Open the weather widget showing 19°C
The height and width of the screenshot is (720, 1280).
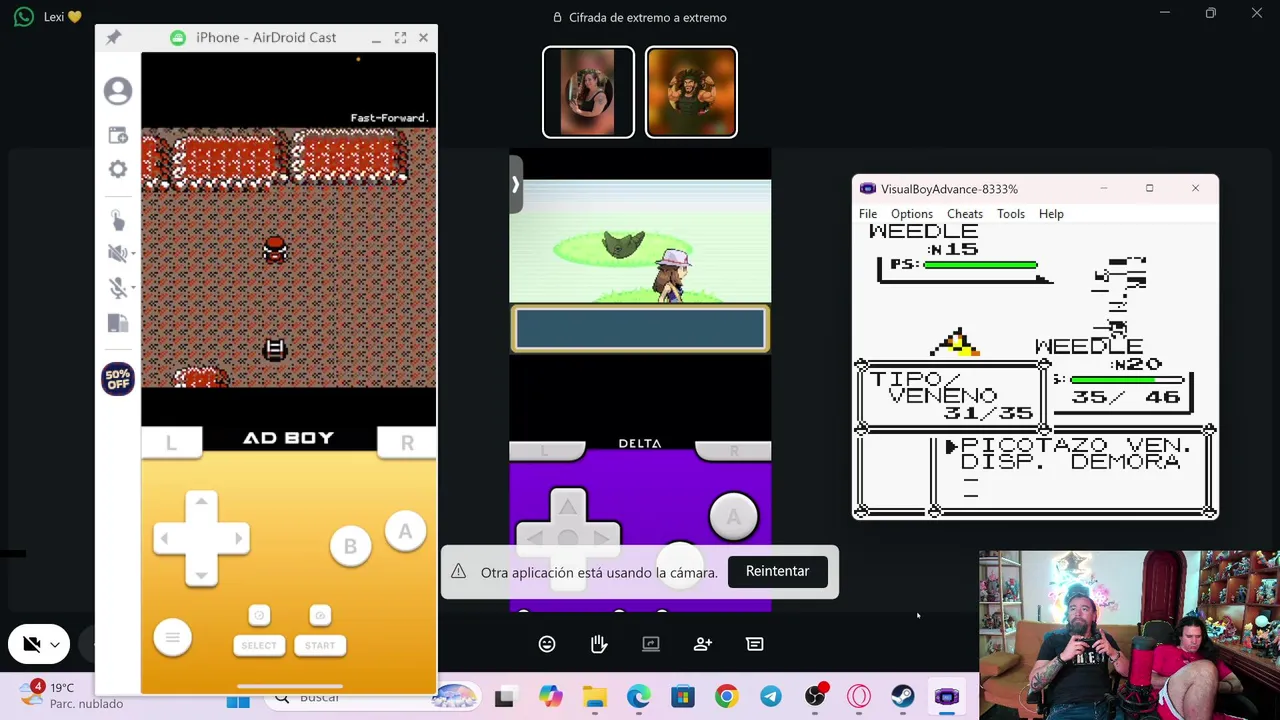point(72,695)
